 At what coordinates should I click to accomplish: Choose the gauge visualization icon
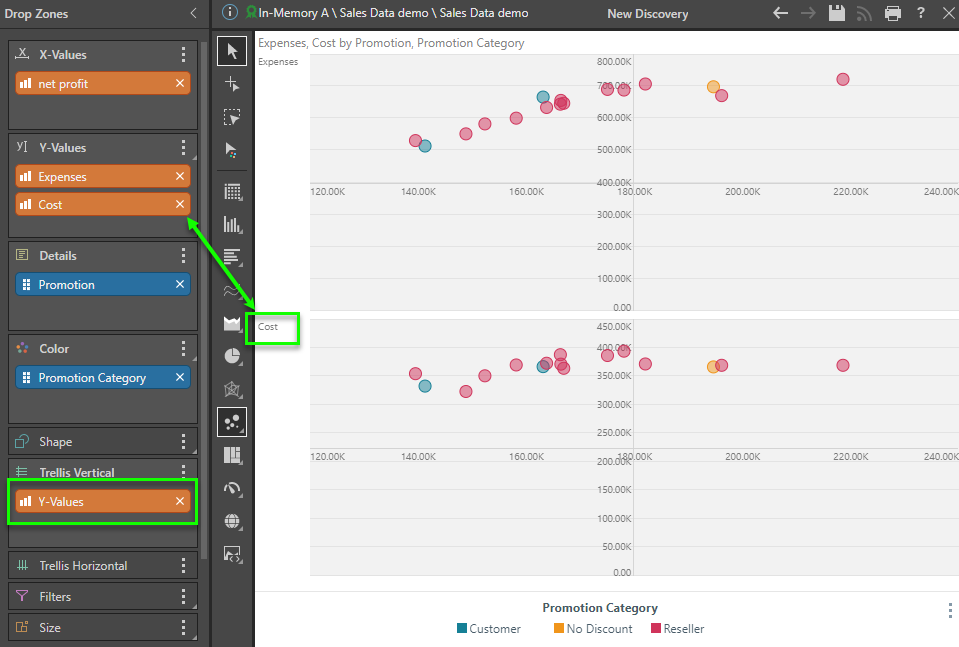coord(232,488)
